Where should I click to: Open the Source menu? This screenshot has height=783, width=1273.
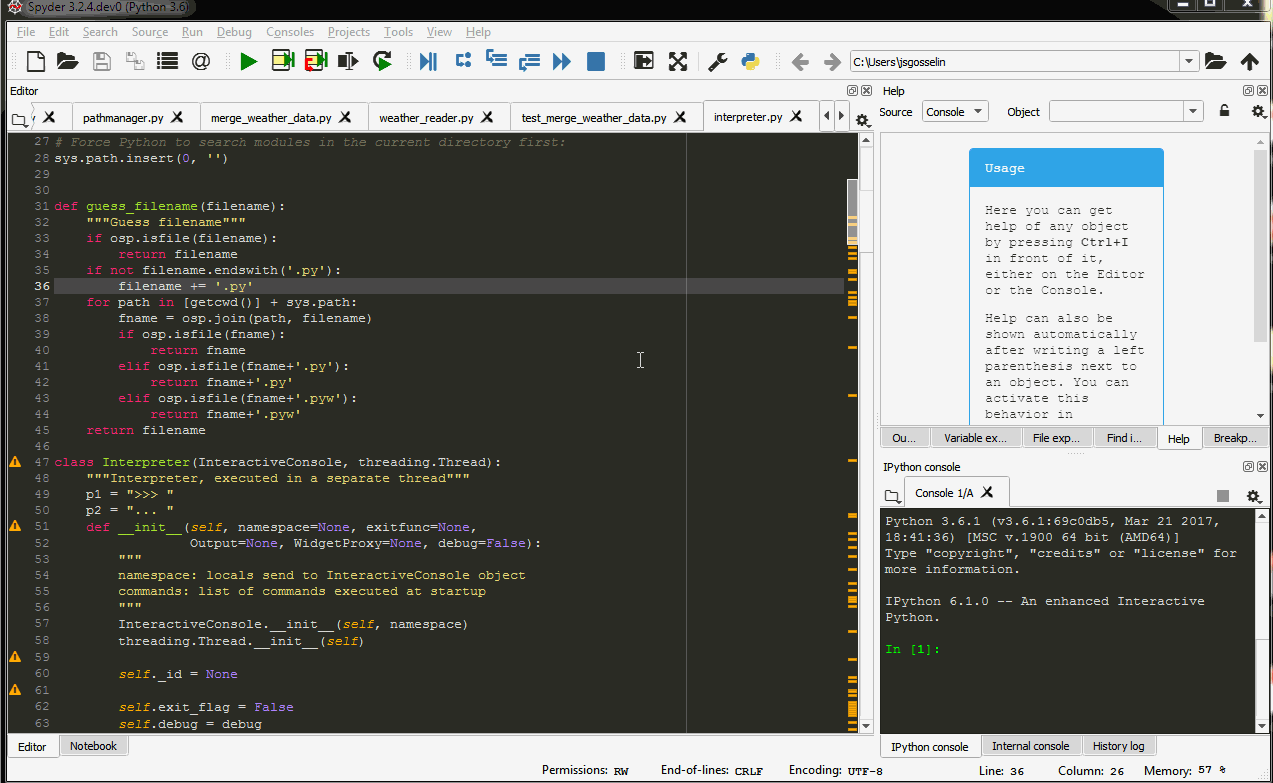coord(150,32)
